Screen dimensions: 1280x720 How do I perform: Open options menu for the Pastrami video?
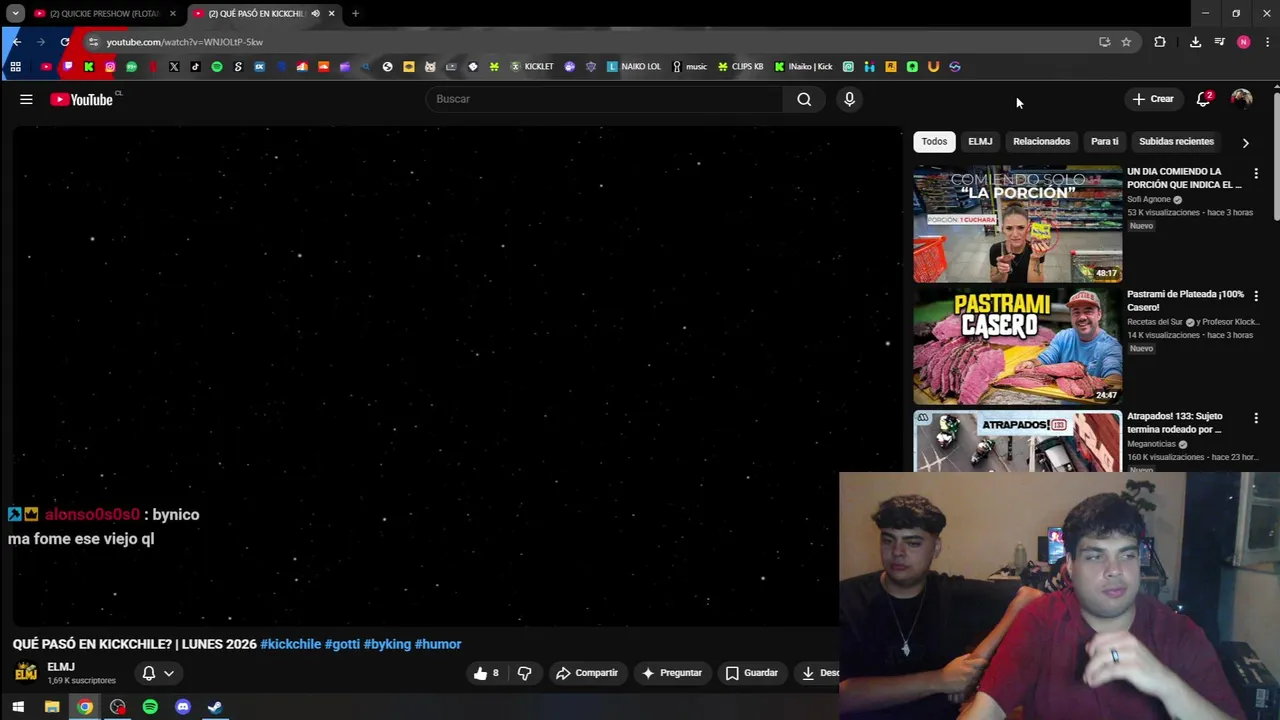pyautogui.click(x=1256, y=296)
